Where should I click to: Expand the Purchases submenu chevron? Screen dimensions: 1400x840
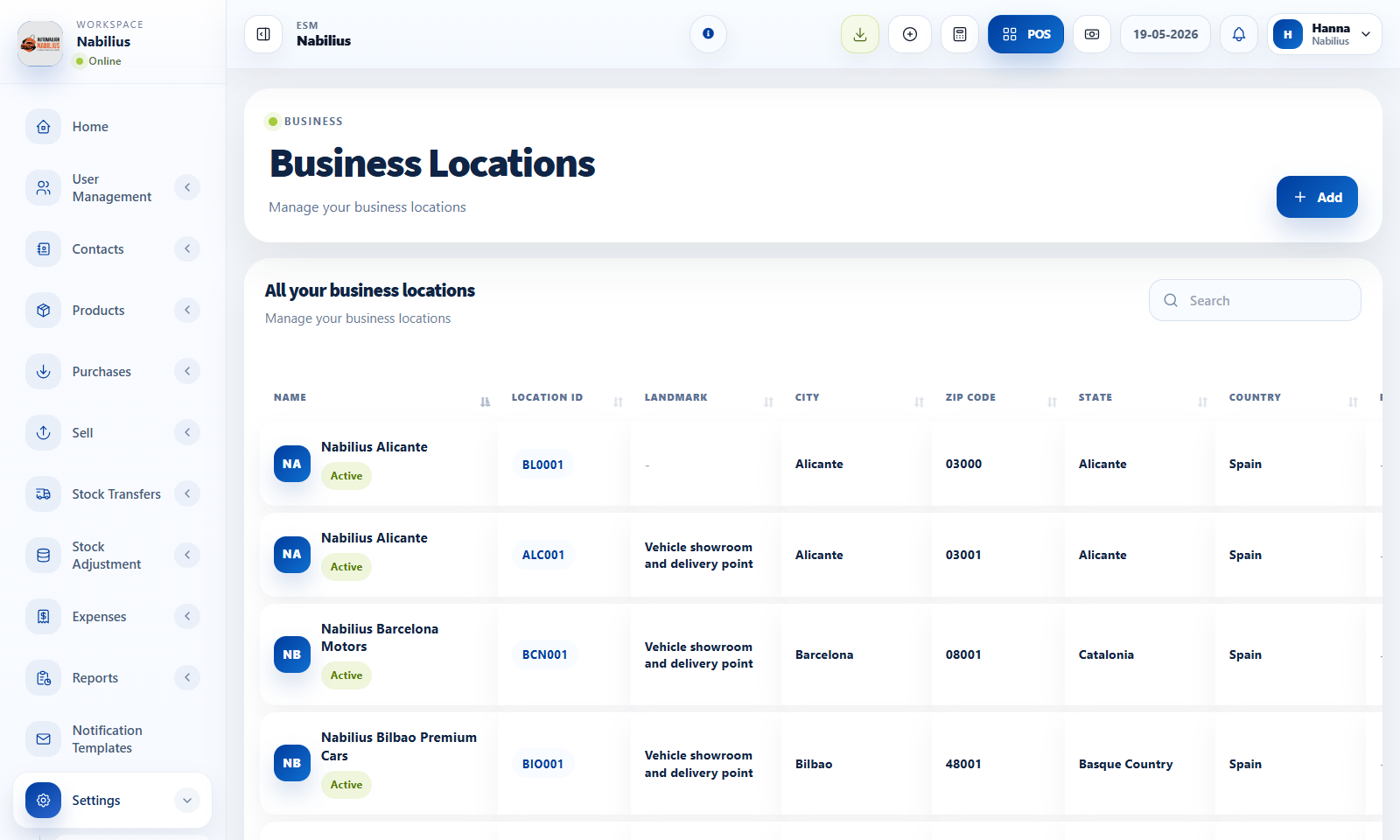pos(187,371)
